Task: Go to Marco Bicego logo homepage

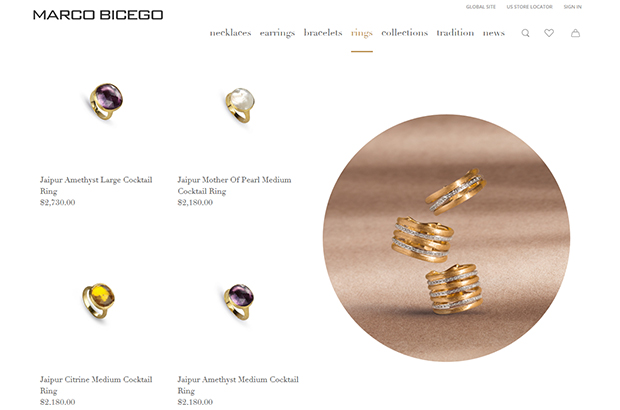Action: point(98,15)
